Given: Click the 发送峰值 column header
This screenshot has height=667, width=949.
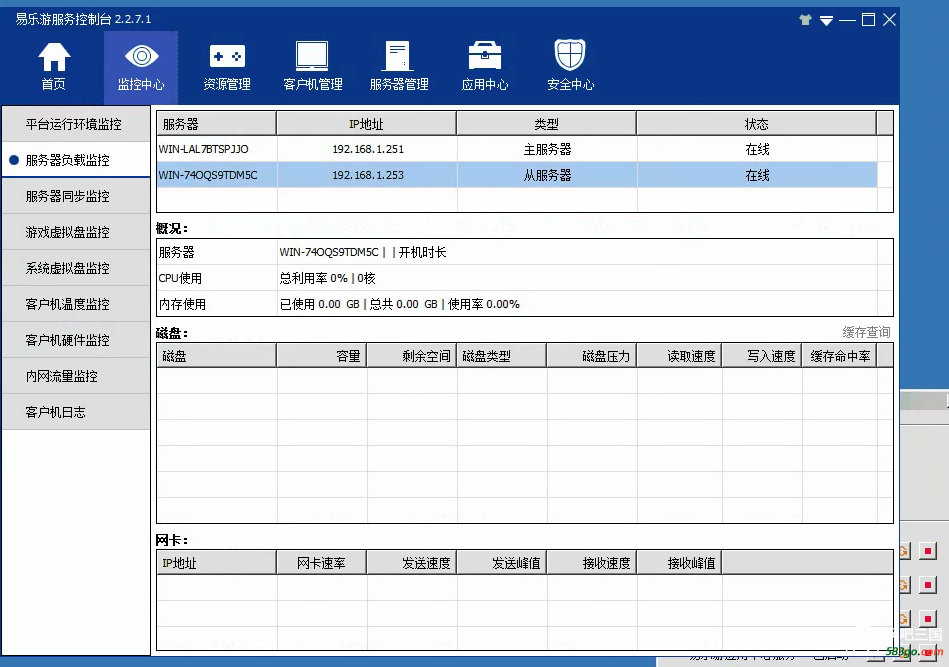Looking at the screenshot, I should click(x=502, y=563).
